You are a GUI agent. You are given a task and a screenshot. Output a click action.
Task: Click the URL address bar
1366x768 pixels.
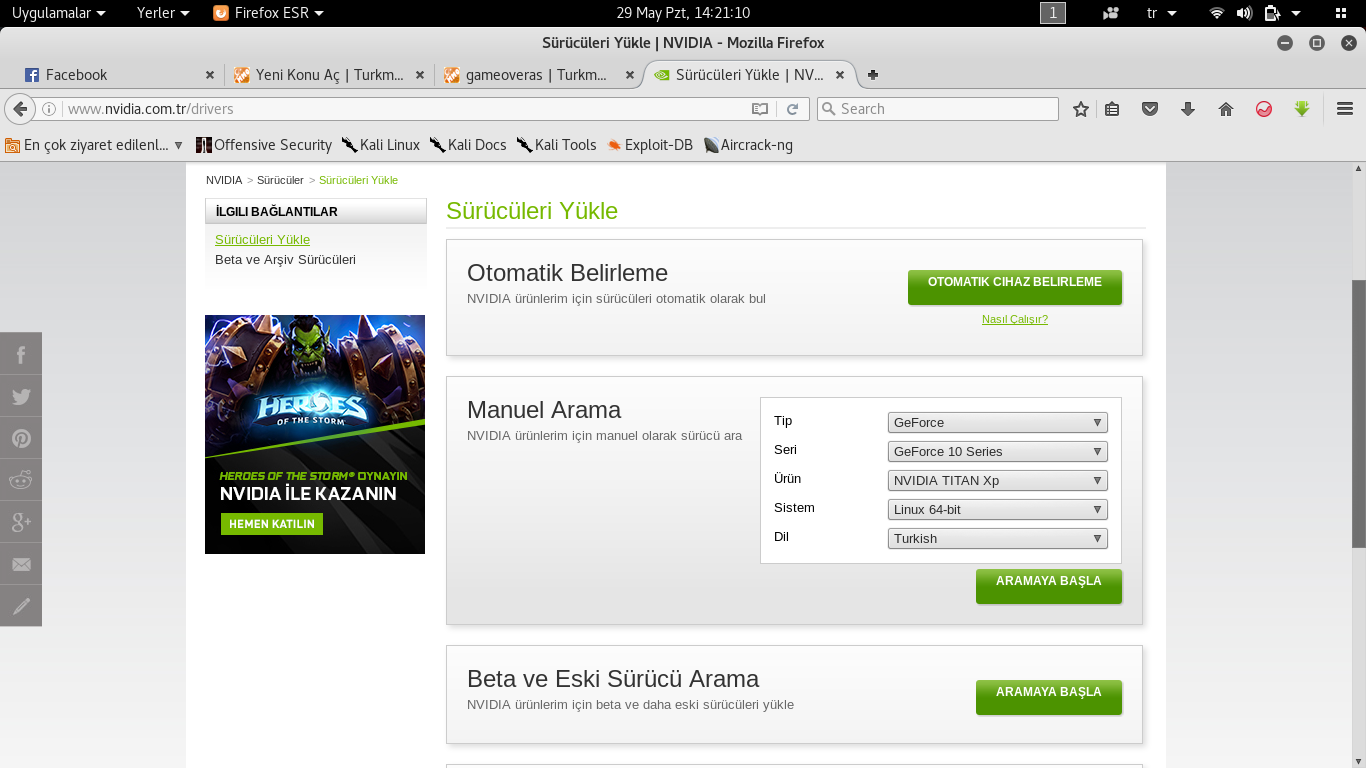click(405, 109)
